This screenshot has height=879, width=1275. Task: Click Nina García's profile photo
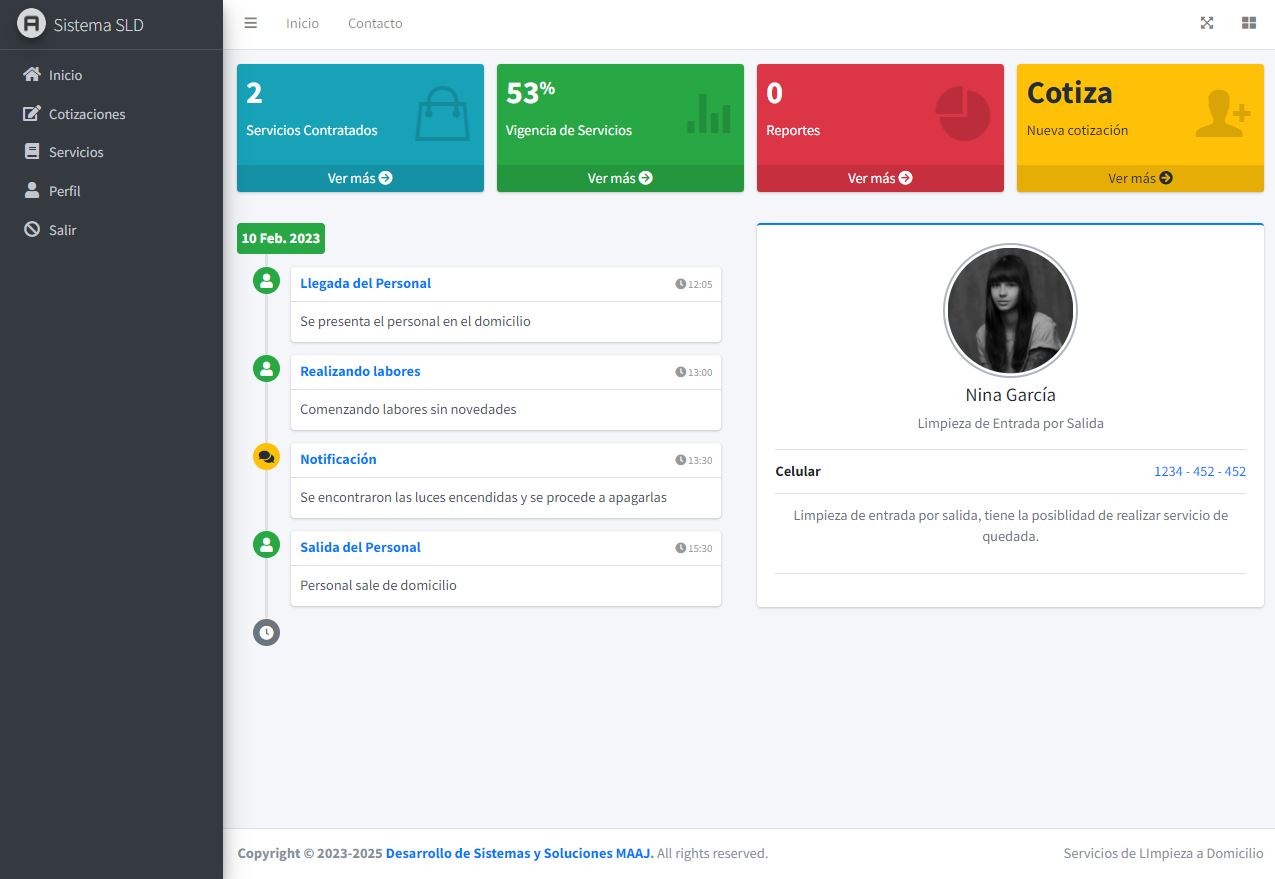1010,311
